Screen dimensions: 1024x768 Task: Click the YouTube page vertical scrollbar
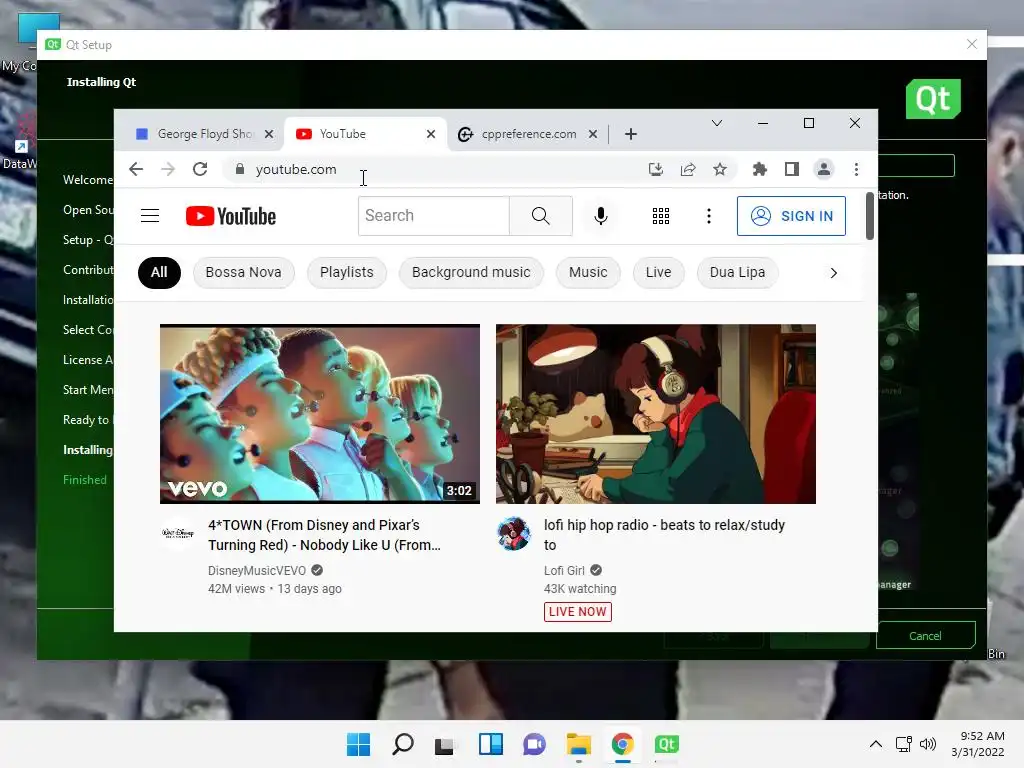point(870,216)
